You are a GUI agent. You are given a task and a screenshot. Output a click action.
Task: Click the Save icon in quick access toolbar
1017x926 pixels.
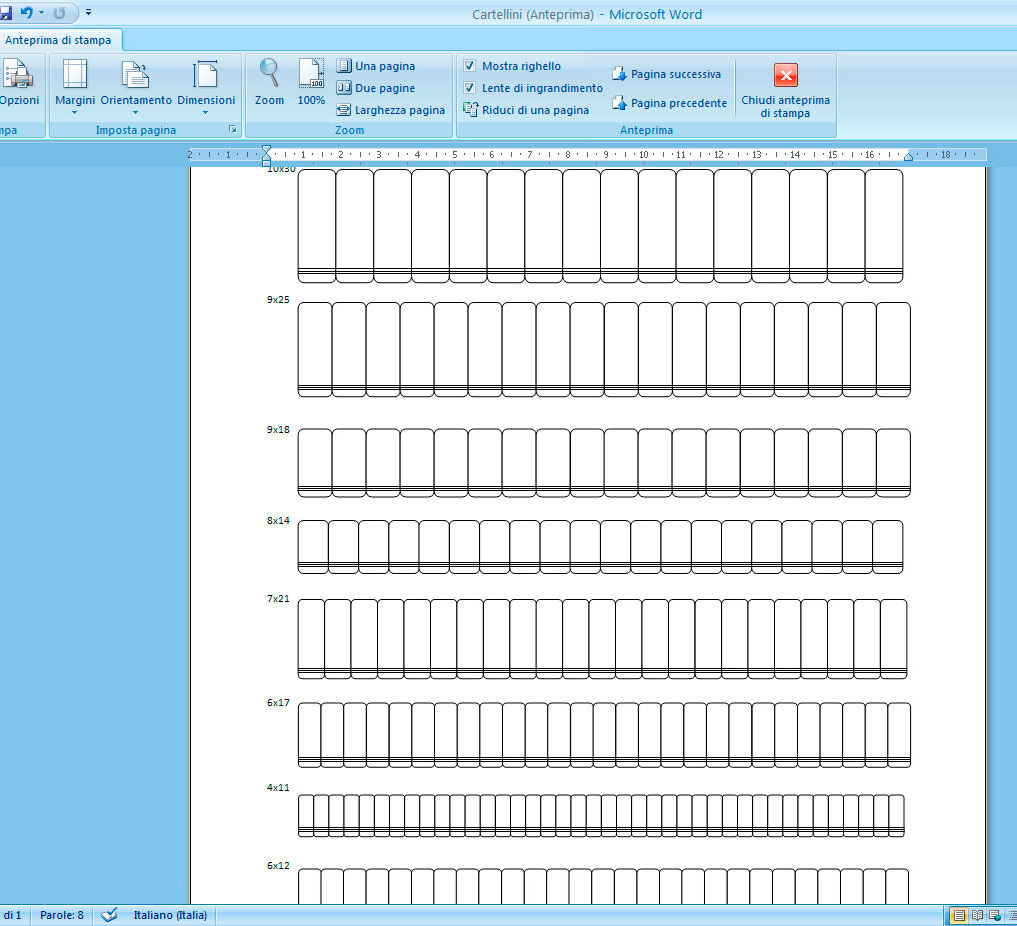[x=5, y=14]
